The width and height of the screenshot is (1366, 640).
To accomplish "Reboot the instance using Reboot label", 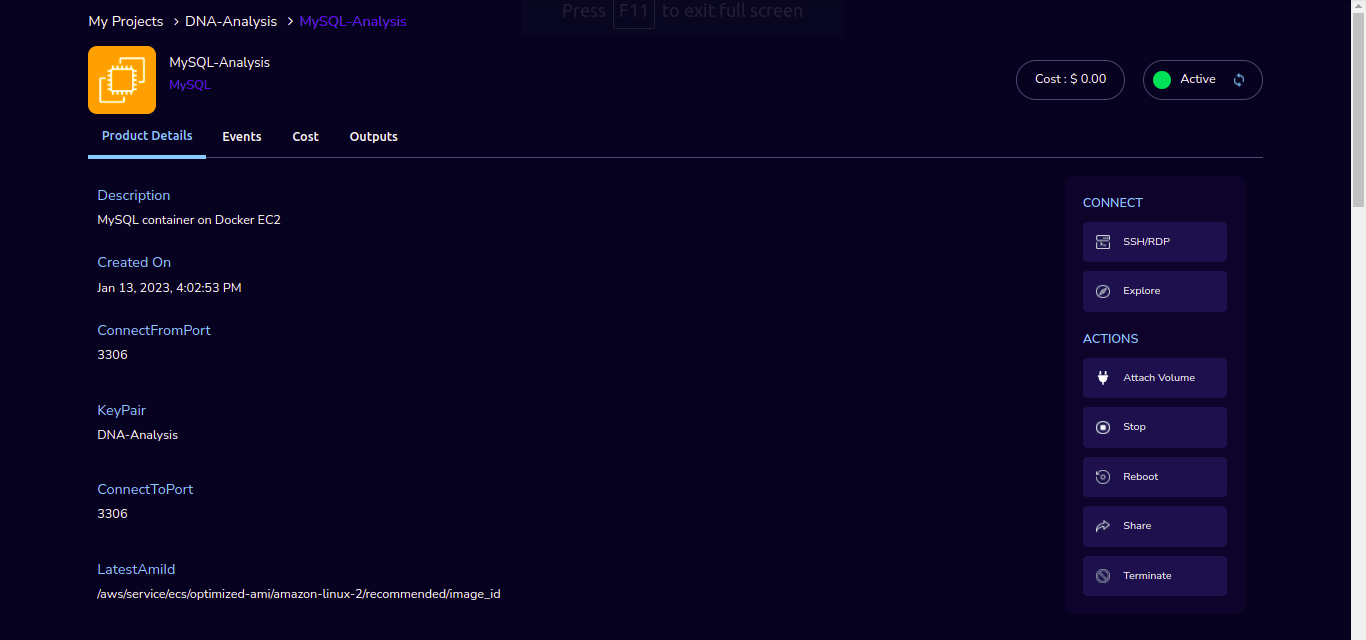I will point(1141,477).
